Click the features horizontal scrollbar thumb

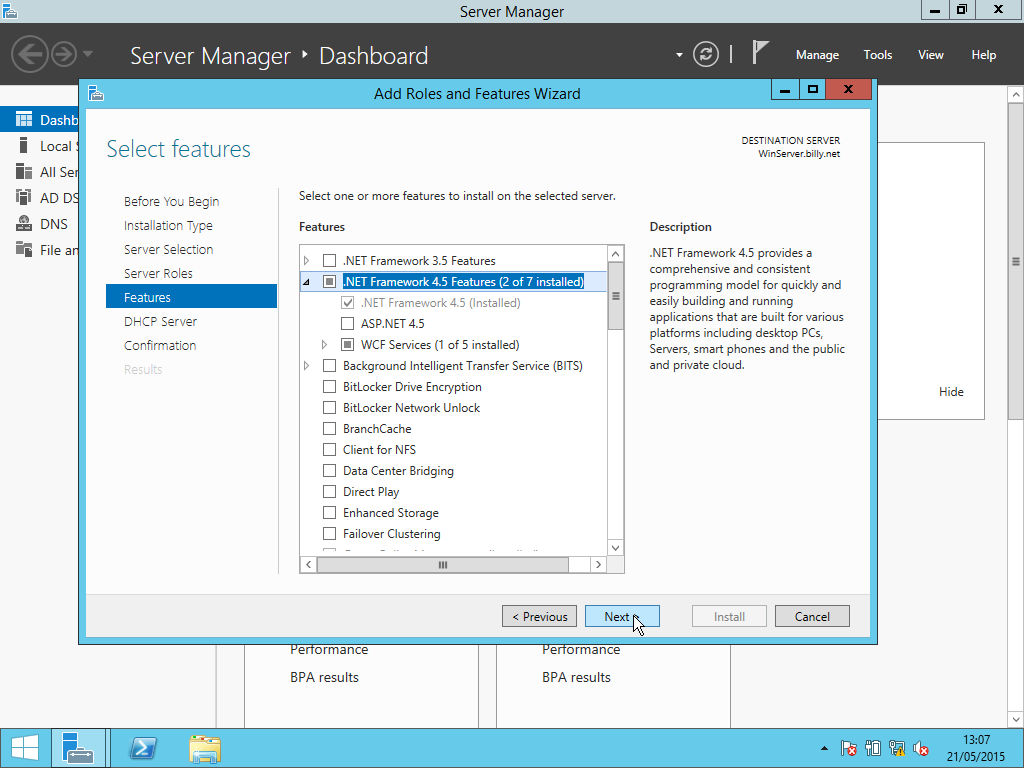click(x=443, y=565)
